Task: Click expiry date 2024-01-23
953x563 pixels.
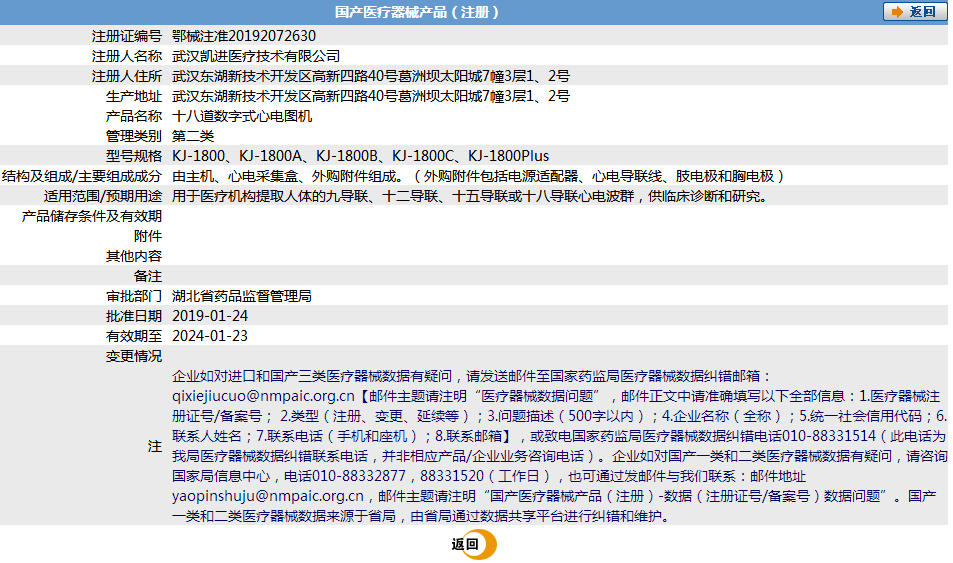Action: (x=210, y=336)
